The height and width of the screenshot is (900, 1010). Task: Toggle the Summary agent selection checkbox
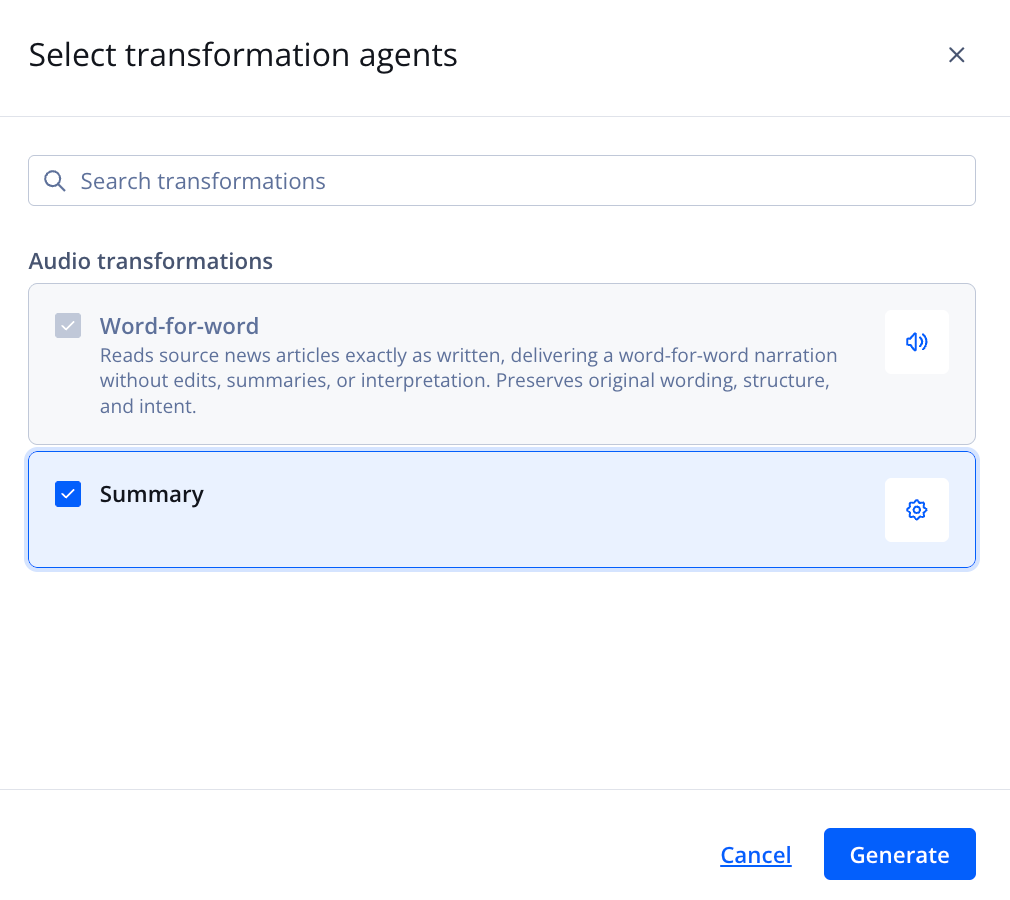pos(68,493)
